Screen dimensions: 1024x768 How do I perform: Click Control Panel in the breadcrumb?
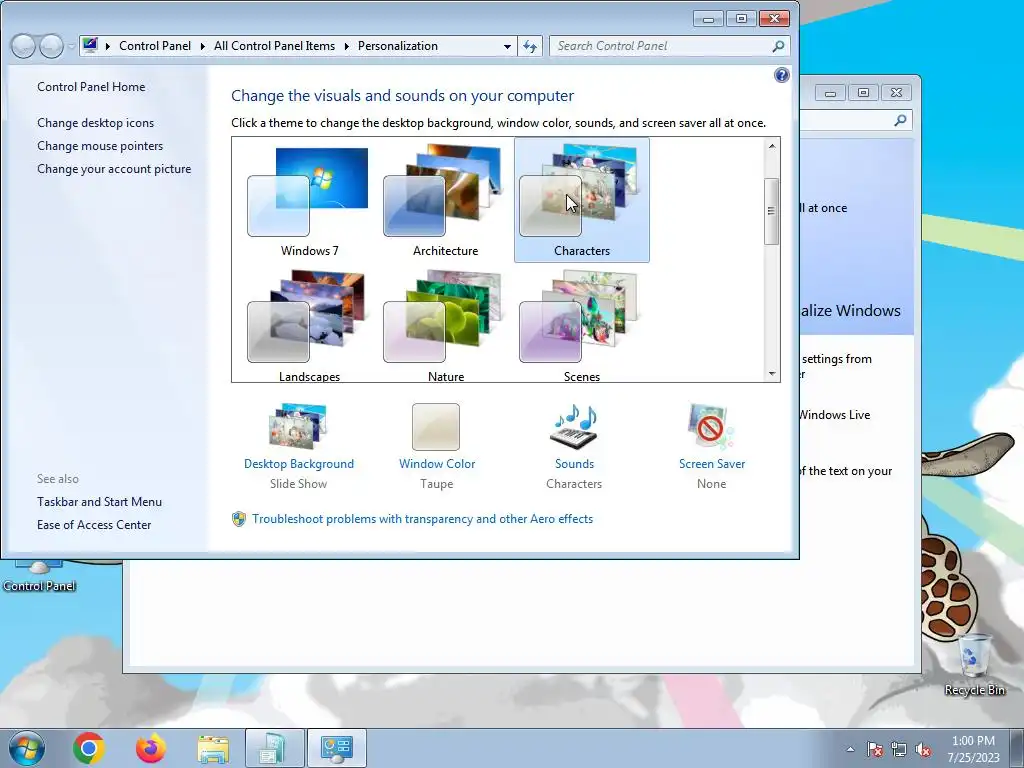[x=155, y=46]
